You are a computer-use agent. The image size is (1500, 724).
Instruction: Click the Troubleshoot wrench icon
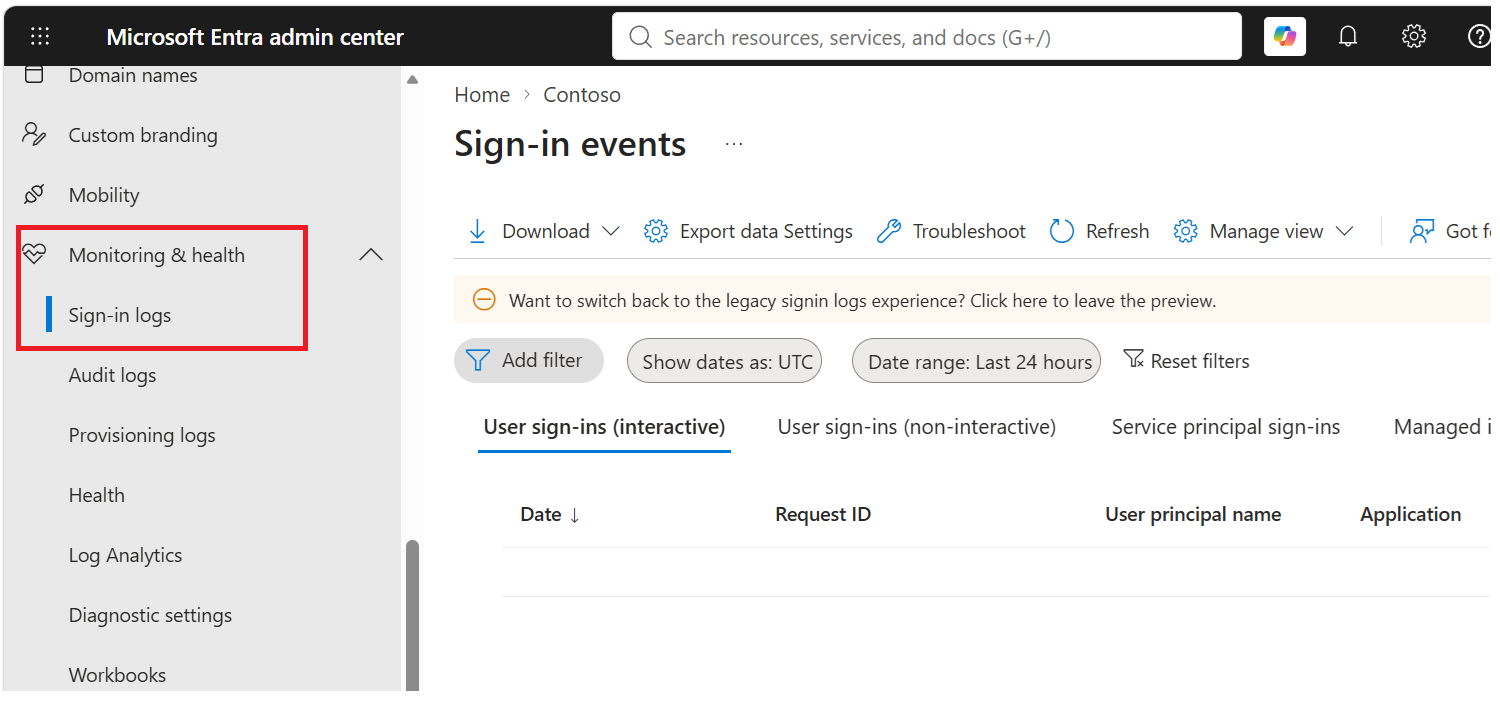pyautogui.click(x=888, y=231)
